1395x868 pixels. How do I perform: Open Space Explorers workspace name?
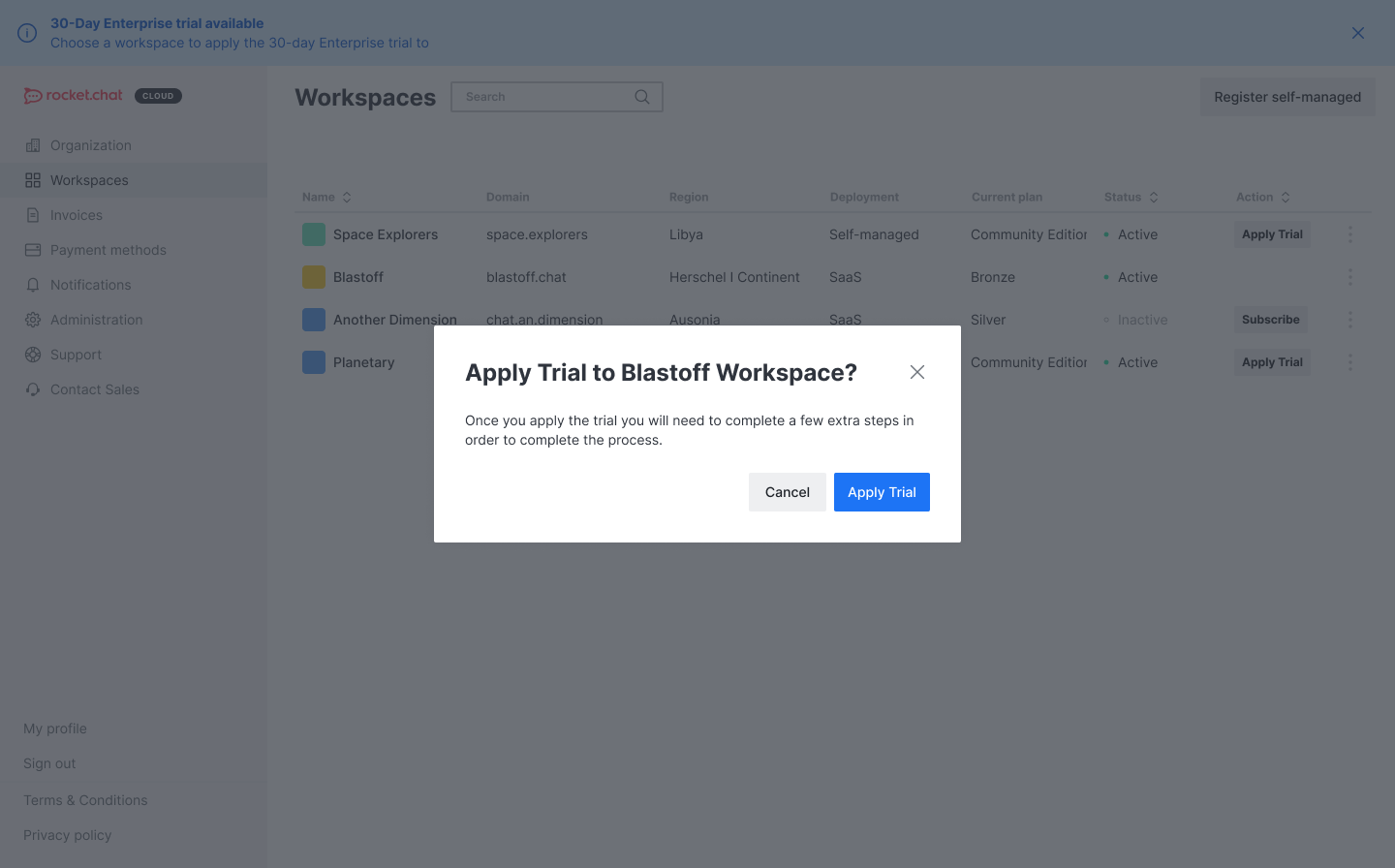tap(386, 234)
